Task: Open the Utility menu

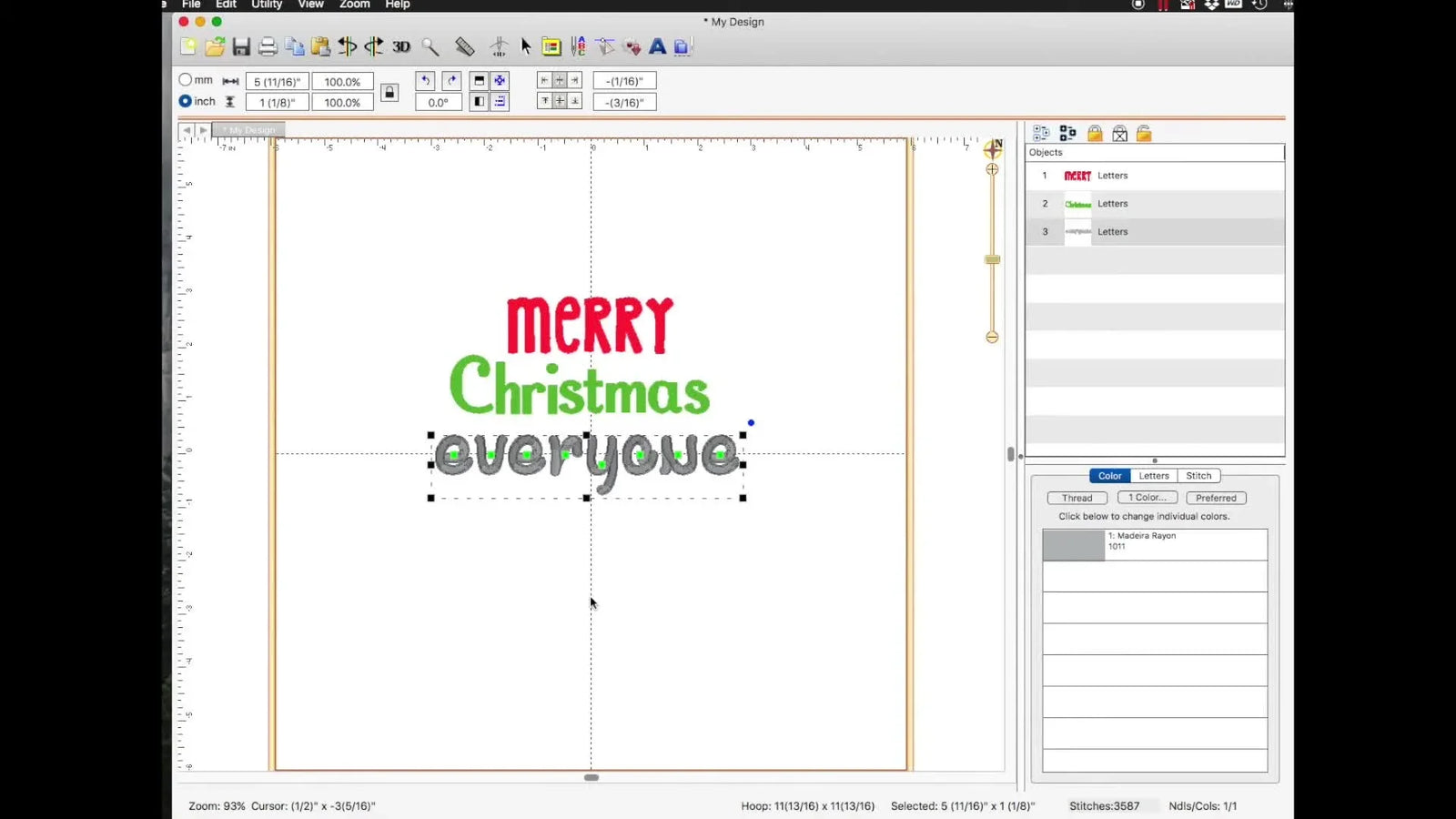Action: point(267,5)
